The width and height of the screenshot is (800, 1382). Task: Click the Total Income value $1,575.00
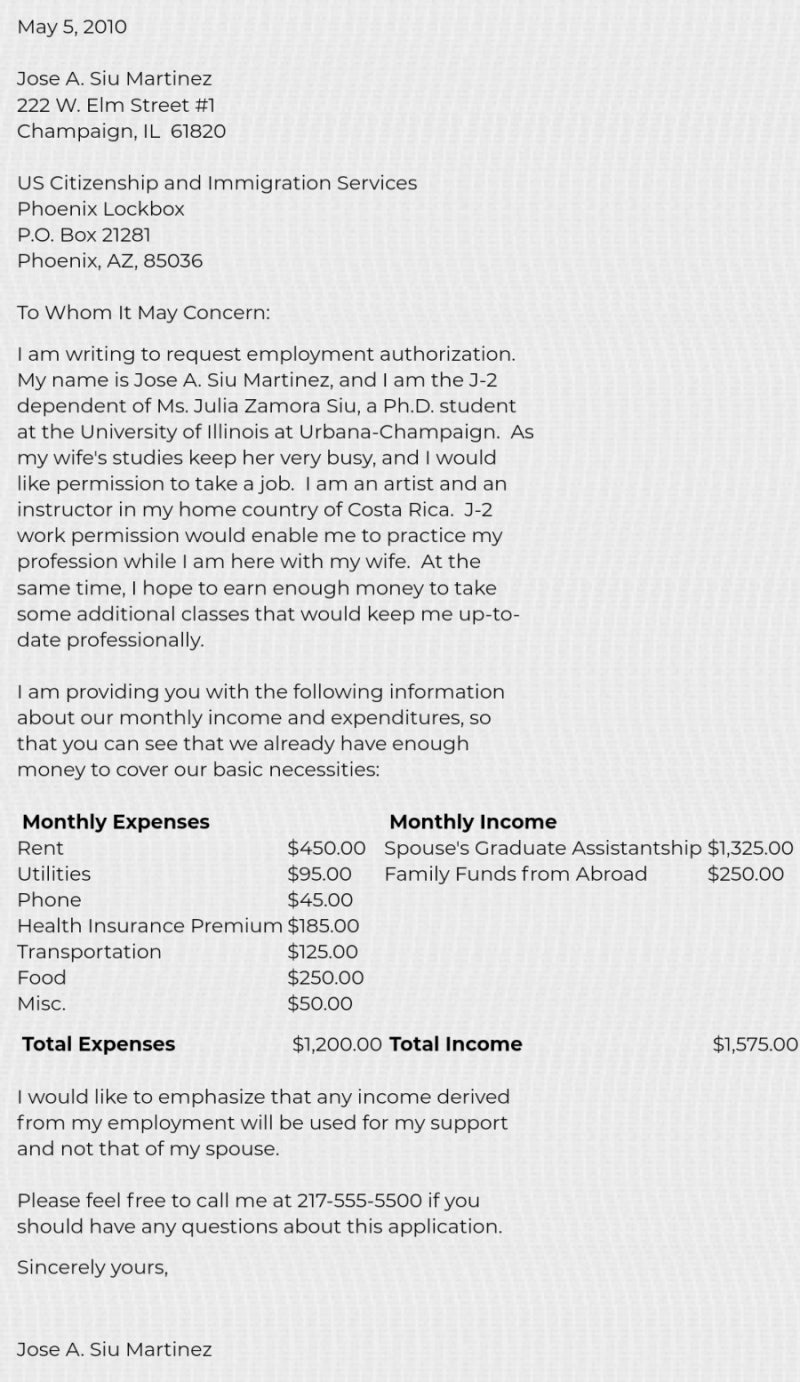pos(755,1044)
